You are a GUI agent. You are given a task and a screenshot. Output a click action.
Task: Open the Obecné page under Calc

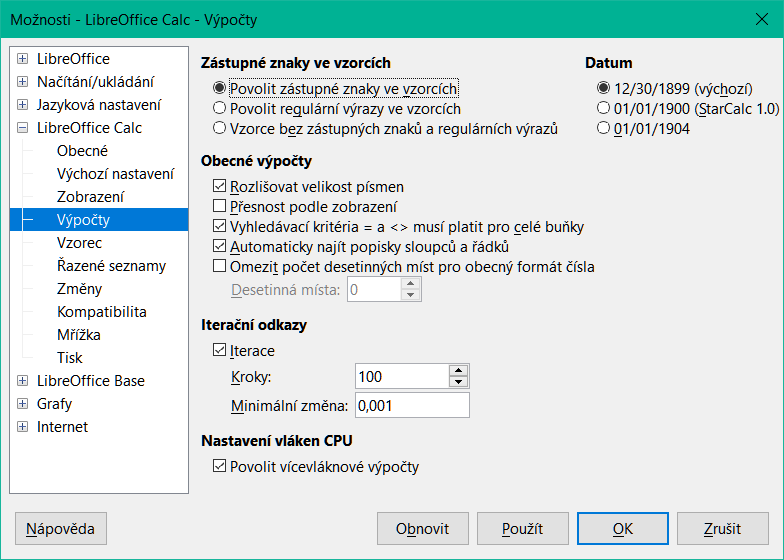(82, 150)
